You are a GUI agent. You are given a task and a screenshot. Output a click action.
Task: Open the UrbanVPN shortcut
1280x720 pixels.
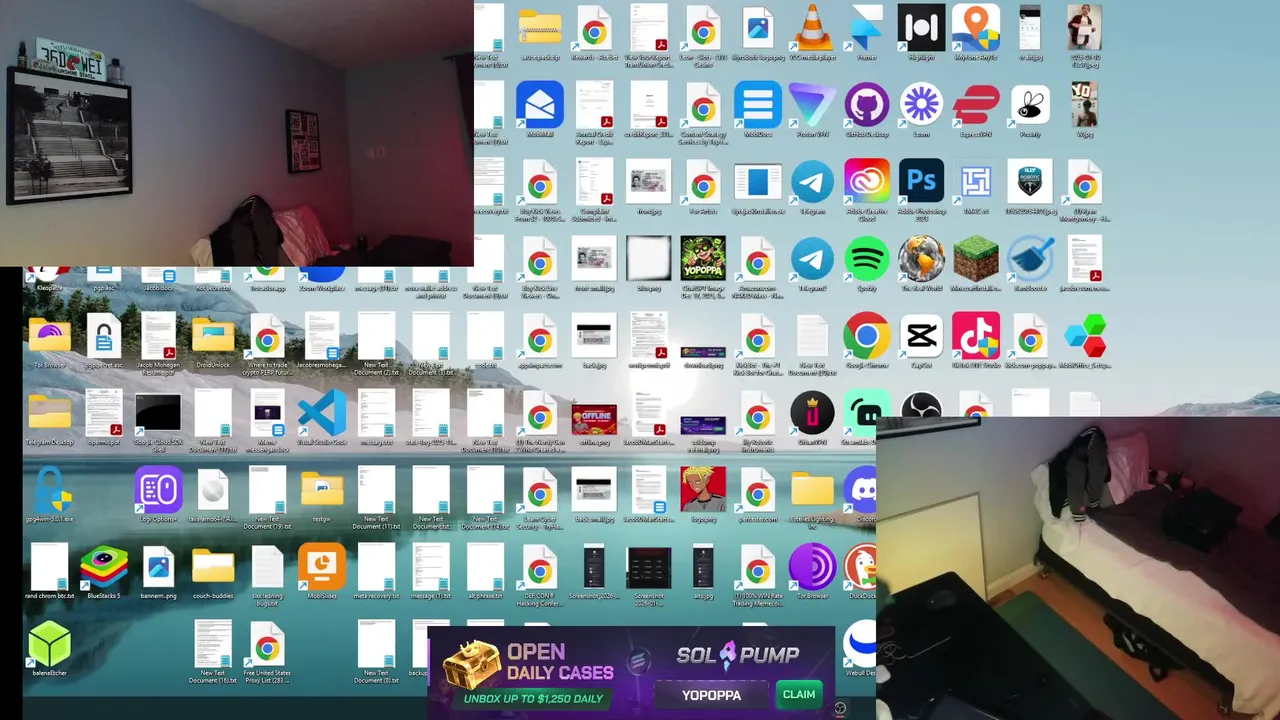pos(812,414)
